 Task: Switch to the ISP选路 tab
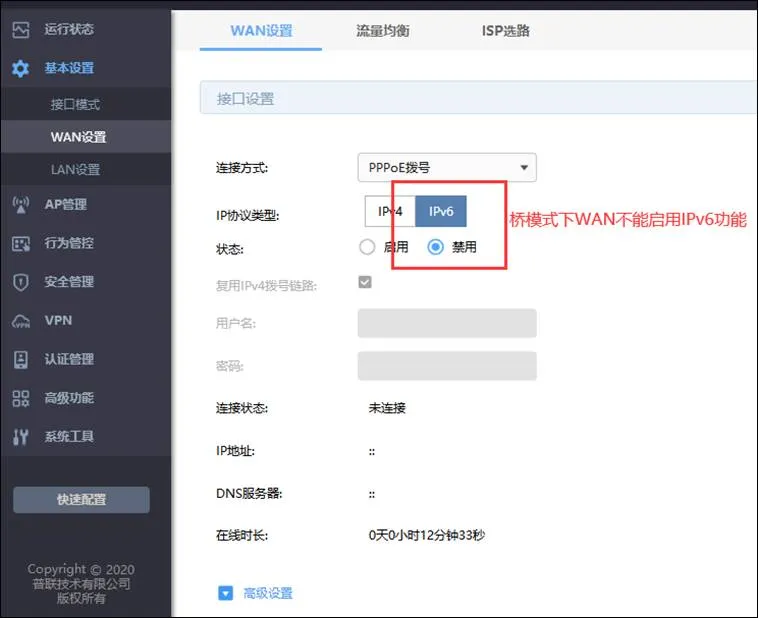point(505,31)
